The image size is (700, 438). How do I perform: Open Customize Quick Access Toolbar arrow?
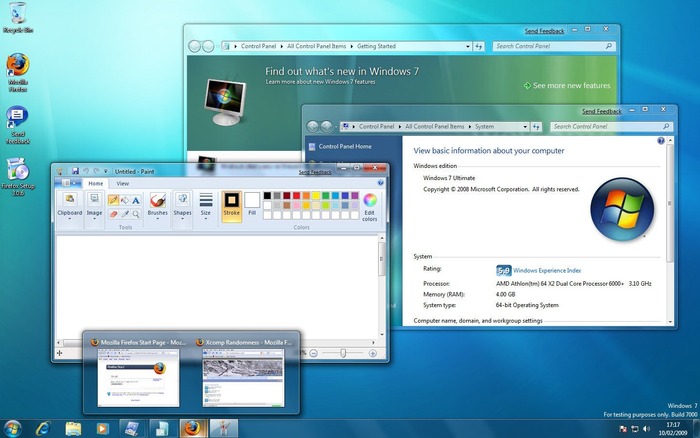[x=106, y=171]
